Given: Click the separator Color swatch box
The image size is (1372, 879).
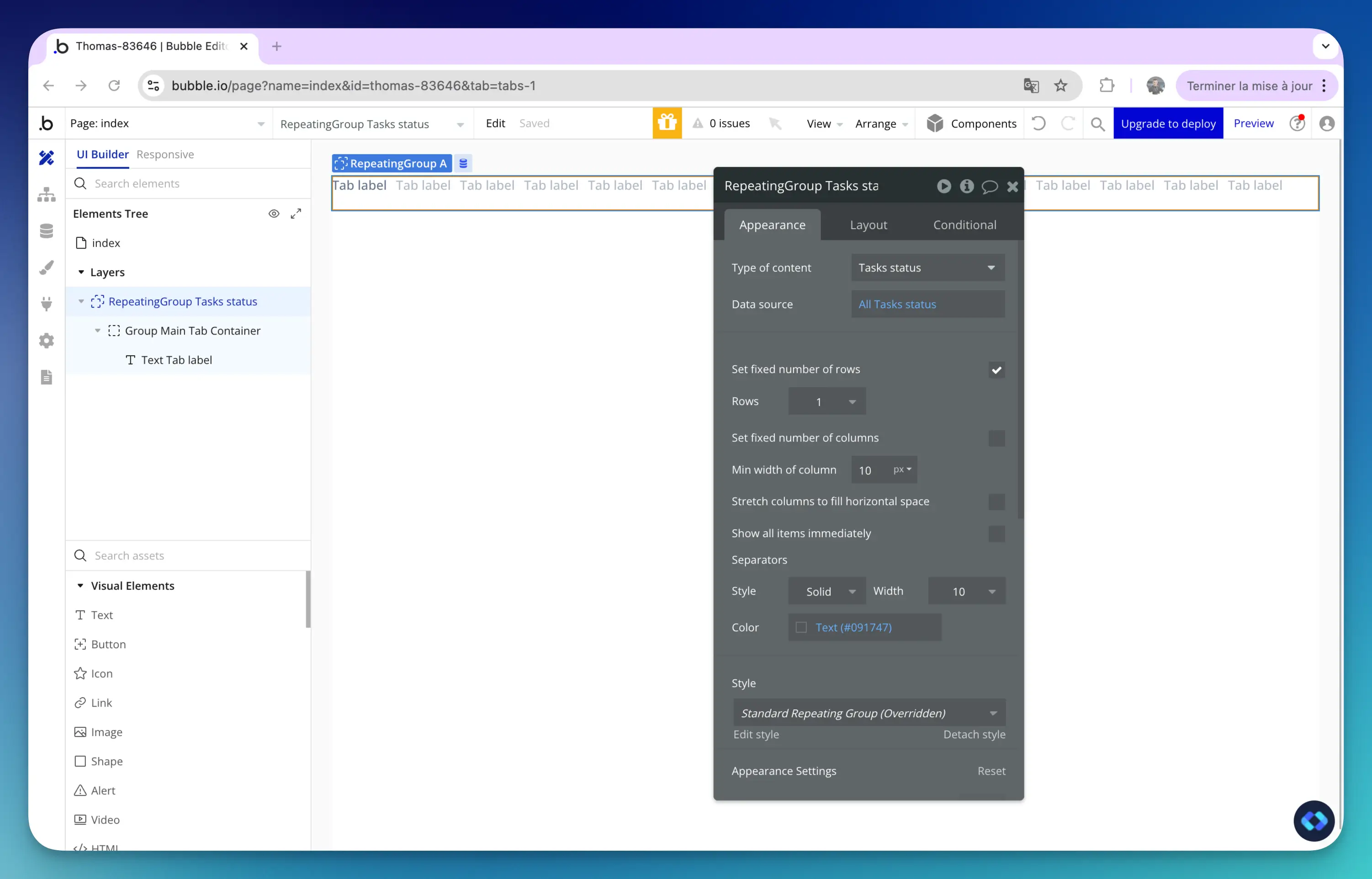Looking at the screenshot, I should 801,627.
